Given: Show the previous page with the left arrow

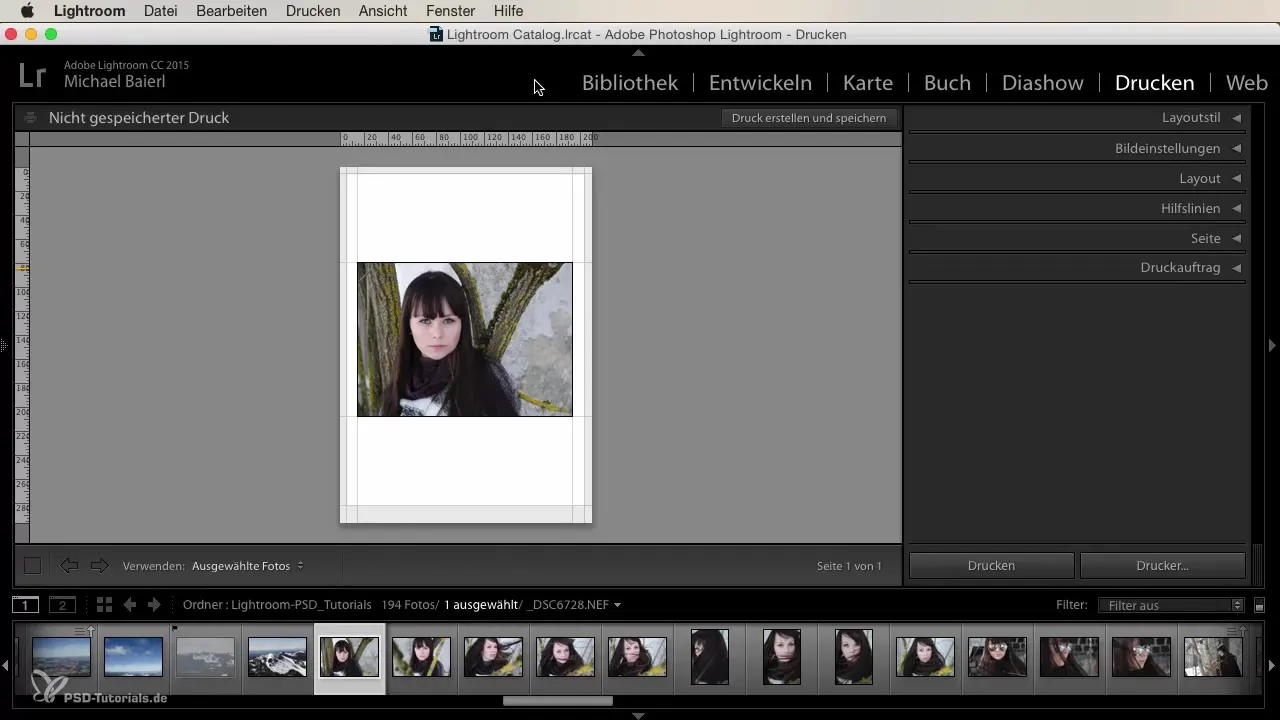Looking at the screenshot, I should point(68,566).
